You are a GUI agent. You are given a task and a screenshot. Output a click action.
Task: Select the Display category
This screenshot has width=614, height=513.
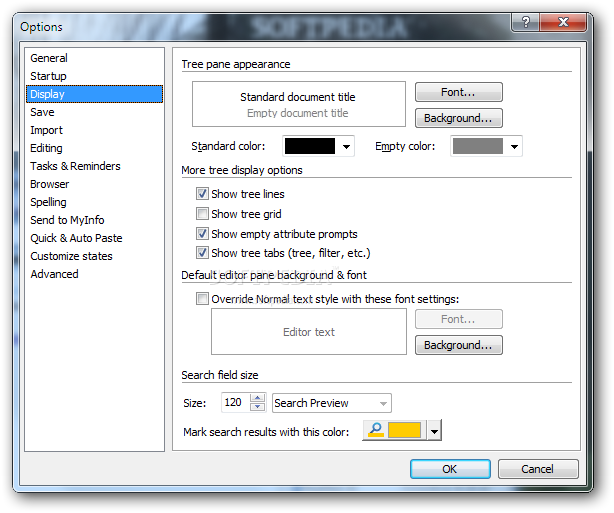[94, 94]
